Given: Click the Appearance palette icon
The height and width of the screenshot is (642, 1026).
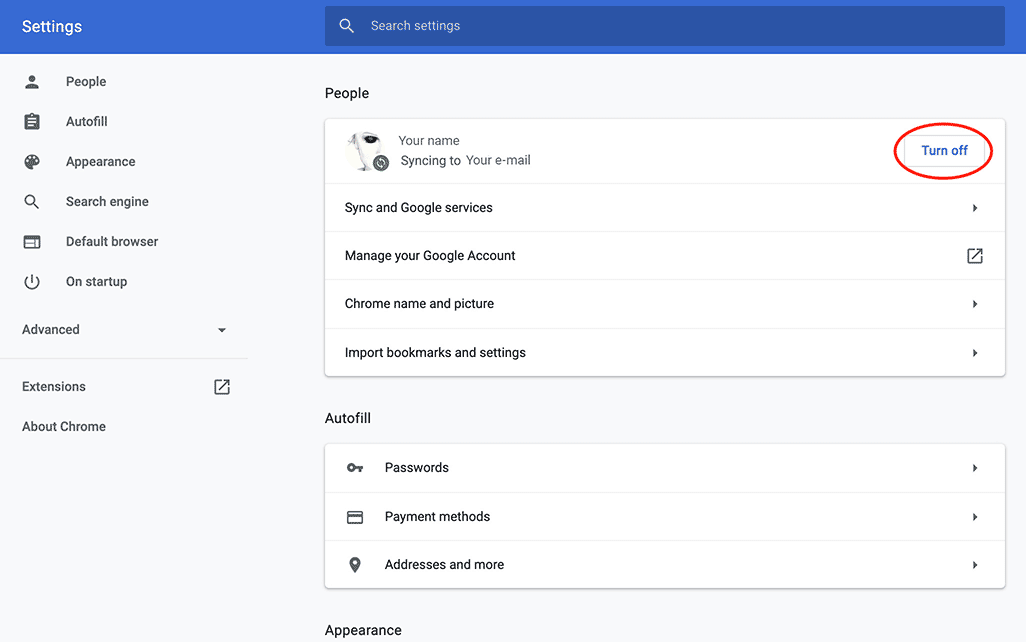Looking at the screenshot, I should 32,162.
